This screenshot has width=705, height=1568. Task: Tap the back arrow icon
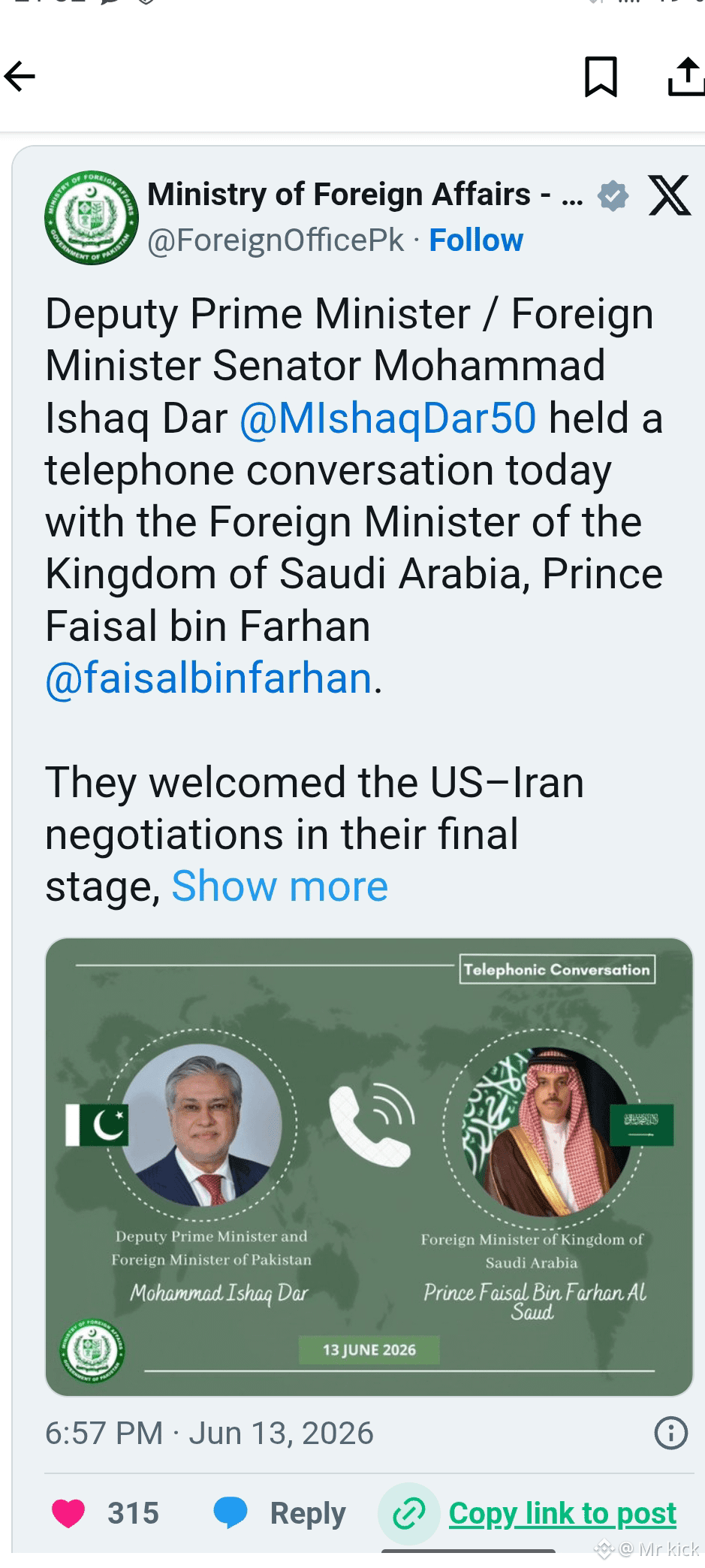[x=20, y=76]
